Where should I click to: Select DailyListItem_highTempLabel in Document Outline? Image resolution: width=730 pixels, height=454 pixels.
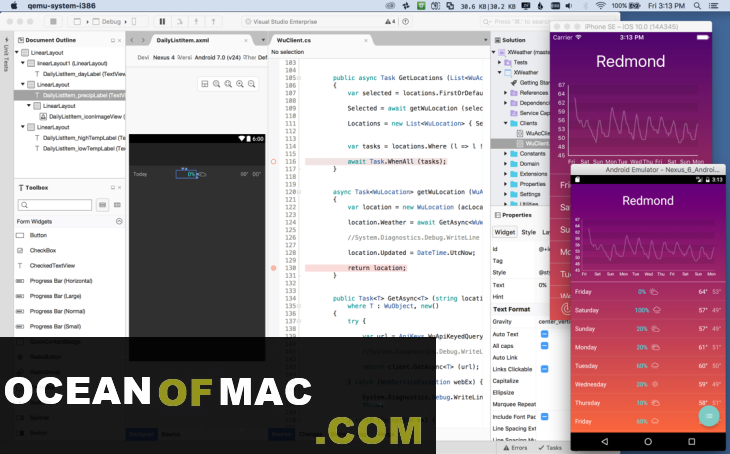click(x=84, y=138)
